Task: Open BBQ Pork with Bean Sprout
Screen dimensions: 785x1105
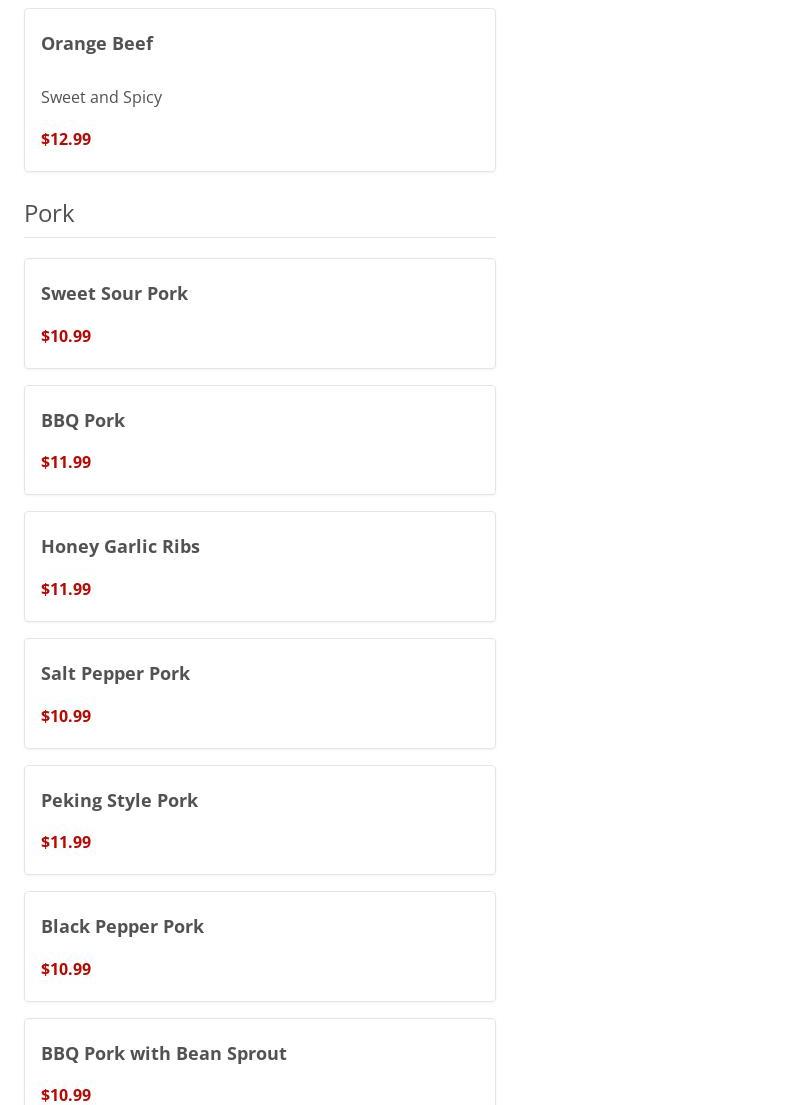Action: (x=164, y=1053)
